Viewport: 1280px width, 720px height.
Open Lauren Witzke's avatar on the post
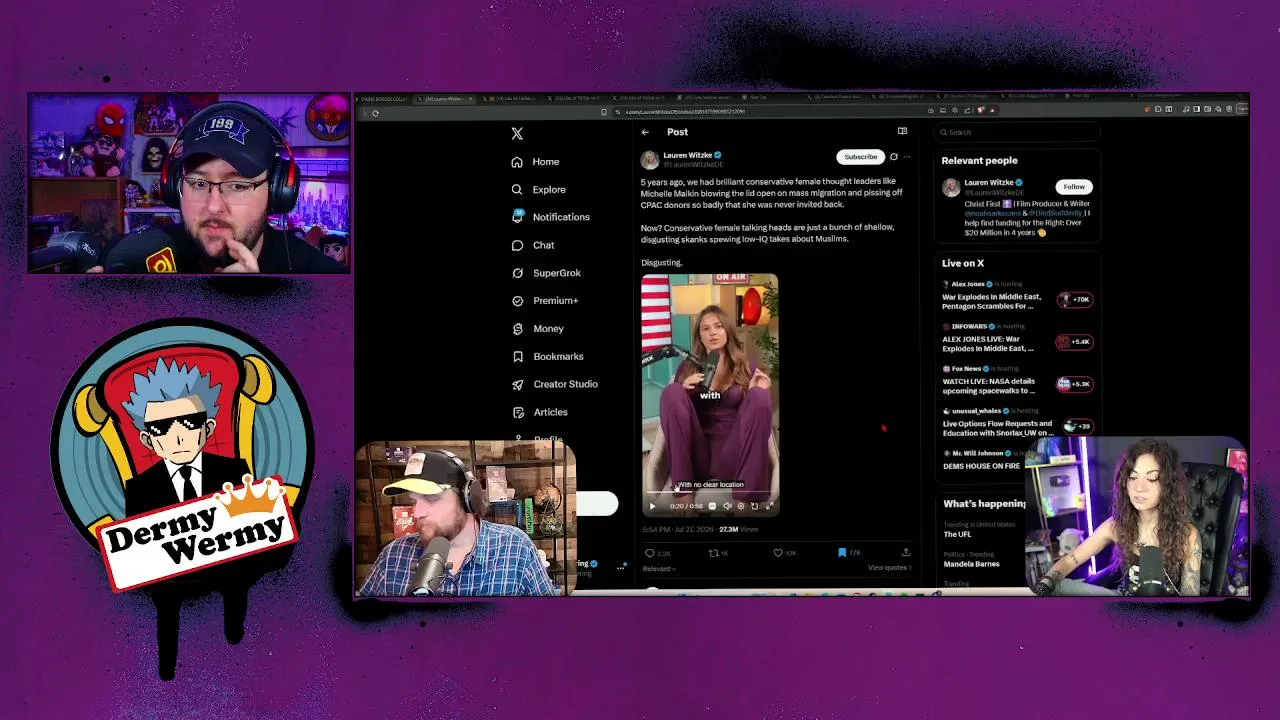tap(650, 160)
